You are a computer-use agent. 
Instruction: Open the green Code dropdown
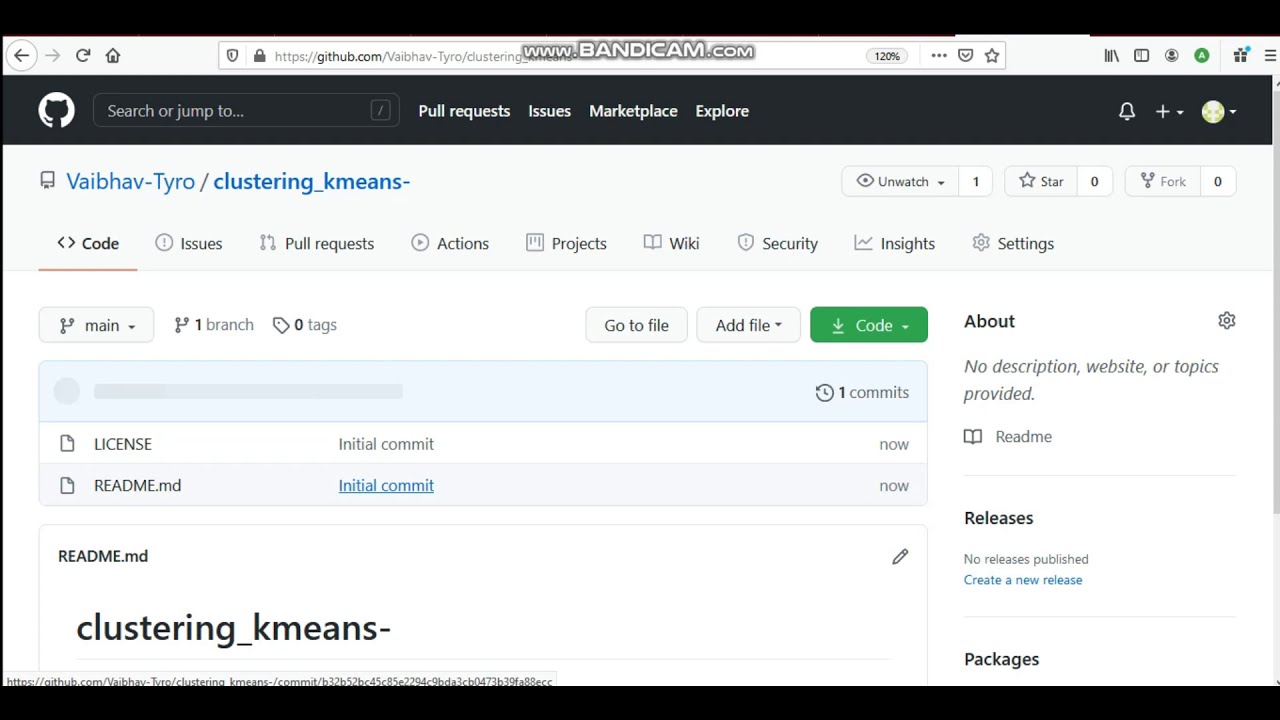pyautogui.click(x=869, y=325)
